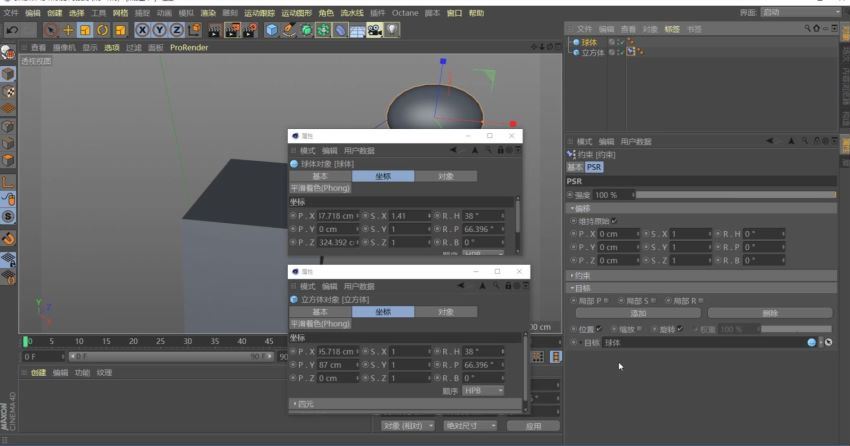Select 基本 tab in cube attribute window
Screen dimensions: 850x446
320,312
